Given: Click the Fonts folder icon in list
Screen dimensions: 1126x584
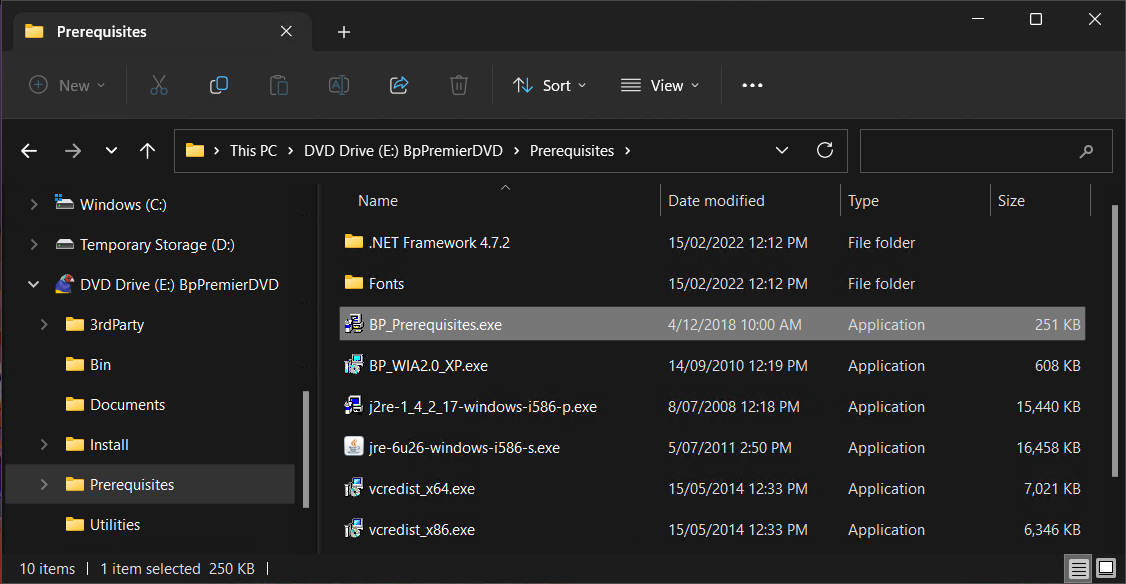Looking at the screenshot, I should pos(353,282).
